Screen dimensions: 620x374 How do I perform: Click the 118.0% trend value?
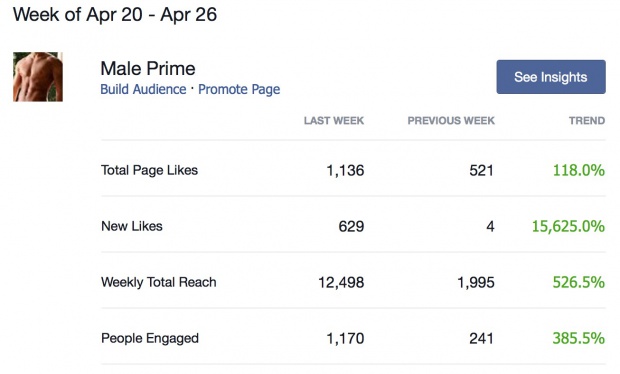click(x=578, y=170)
